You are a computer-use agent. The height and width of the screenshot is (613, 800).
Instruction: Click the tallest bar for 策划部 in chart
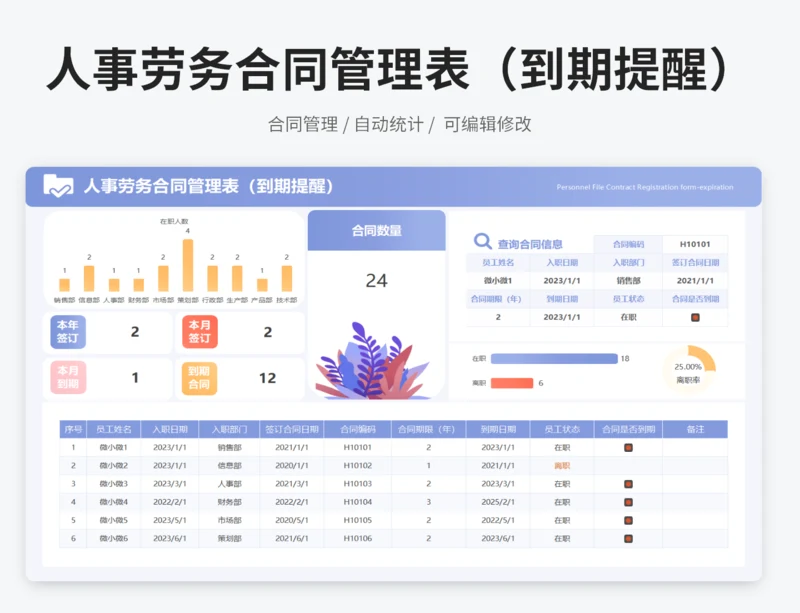pos(187,265)
